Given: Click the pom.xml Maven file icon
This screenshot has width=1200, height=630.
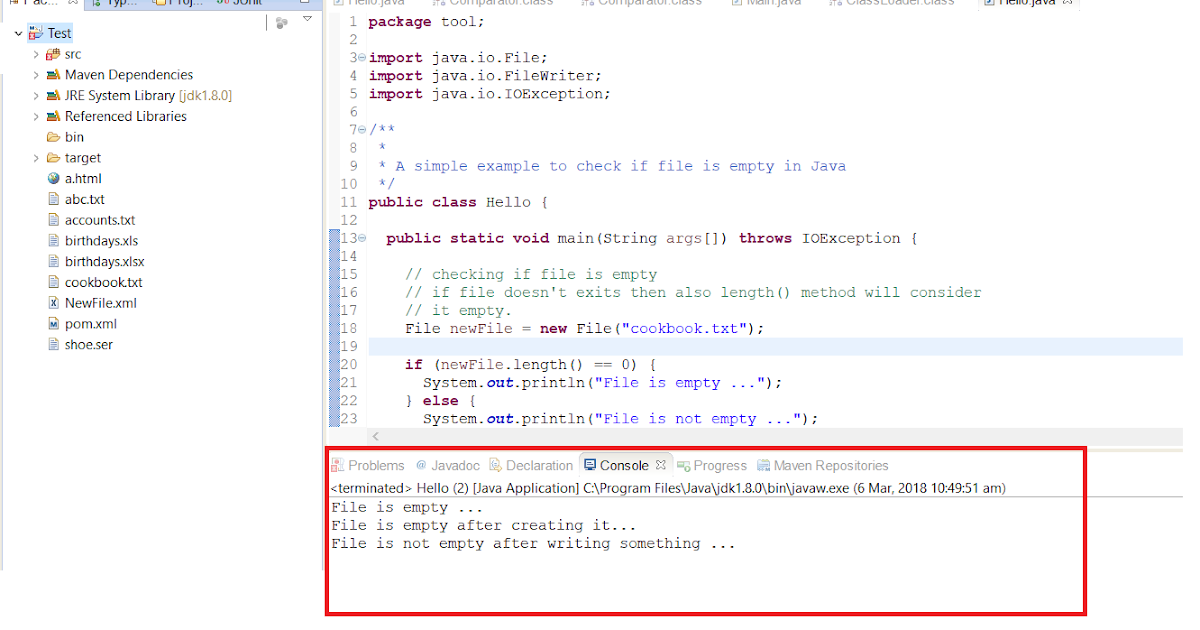Looking at the screenshot, I should pos(52,323).
